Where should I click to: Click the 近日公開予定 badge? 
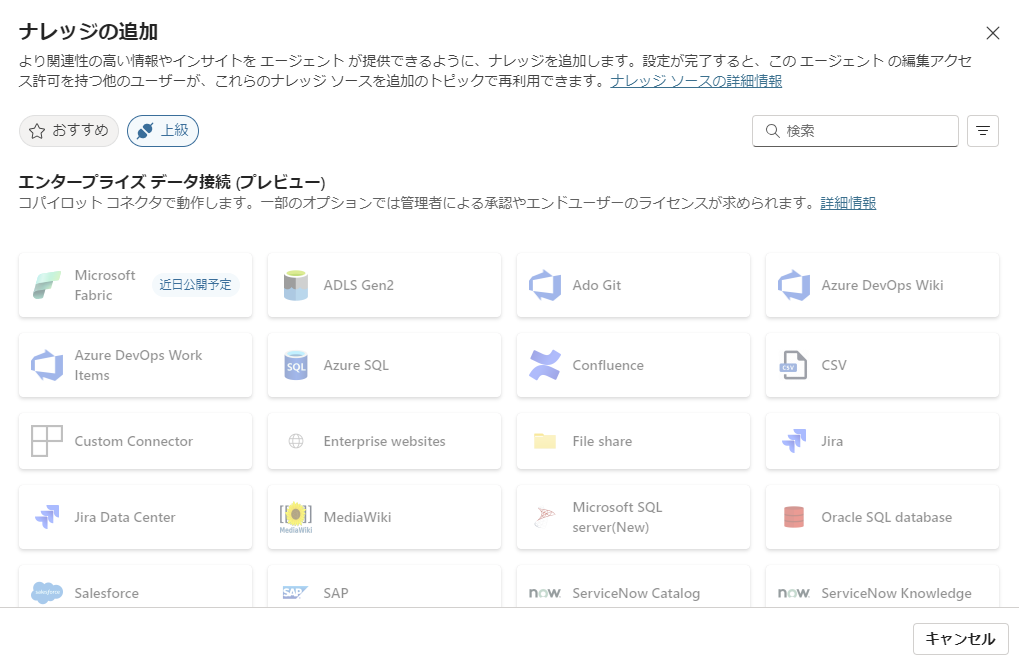pyautogui.click(x=196, y=285)
